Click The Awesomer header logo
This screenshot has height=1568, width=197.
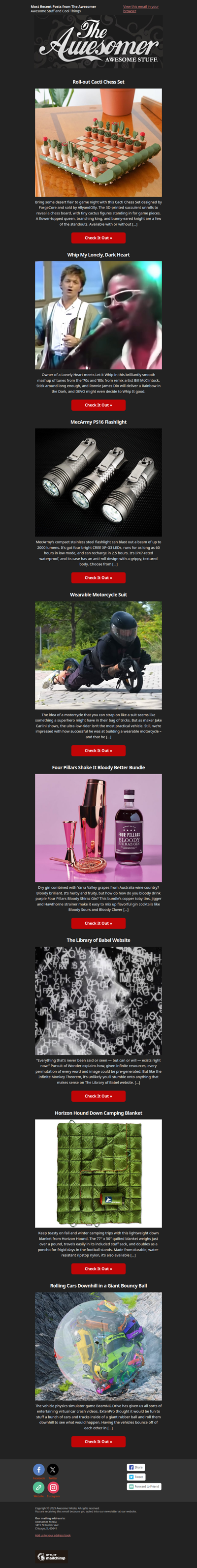(x=98, y=41)
